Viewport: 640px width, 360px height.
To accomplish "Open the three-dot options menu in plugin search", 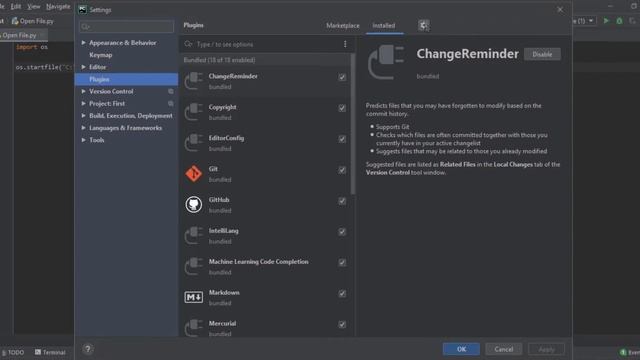I will [345, 44].
